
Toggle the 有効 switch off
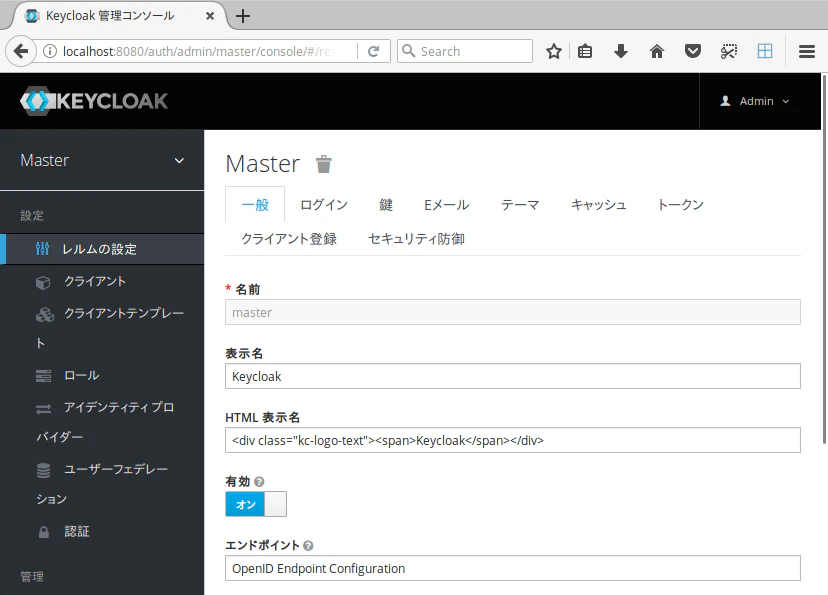(256, 504)
